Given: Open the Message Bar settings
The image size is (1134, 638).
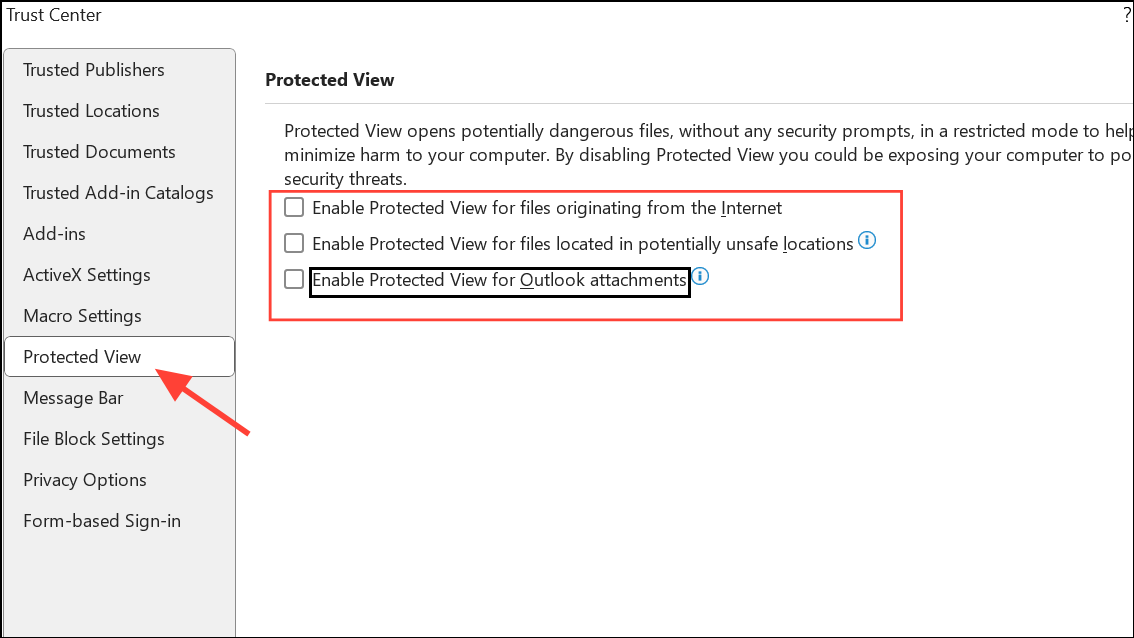Looking at the screenshot, I should coord(73,397).
